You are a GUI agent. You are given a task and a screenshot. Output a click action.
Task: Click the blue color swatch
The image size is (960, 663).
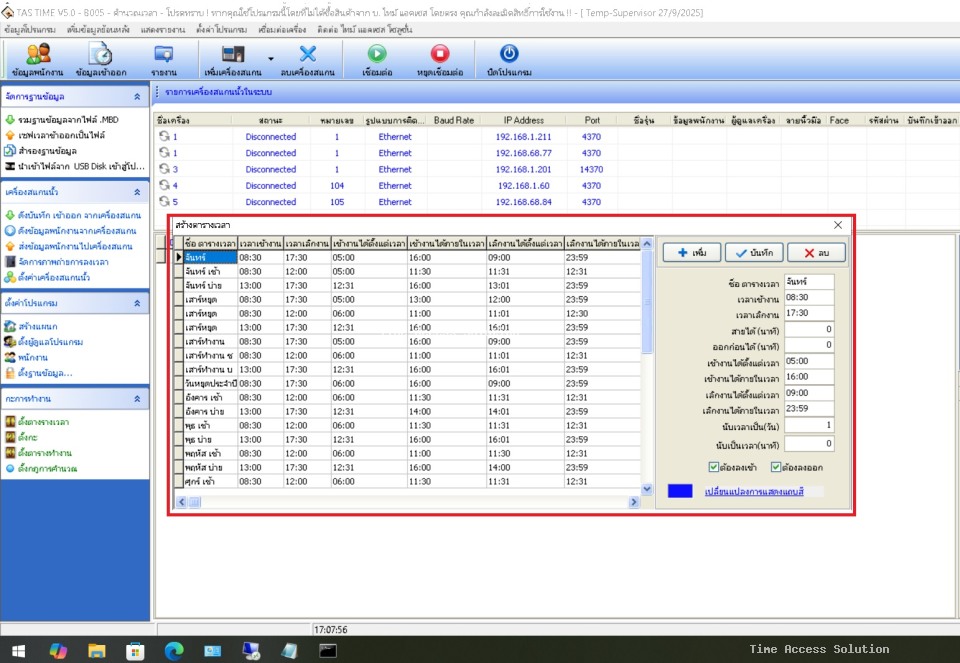point(680,492)
